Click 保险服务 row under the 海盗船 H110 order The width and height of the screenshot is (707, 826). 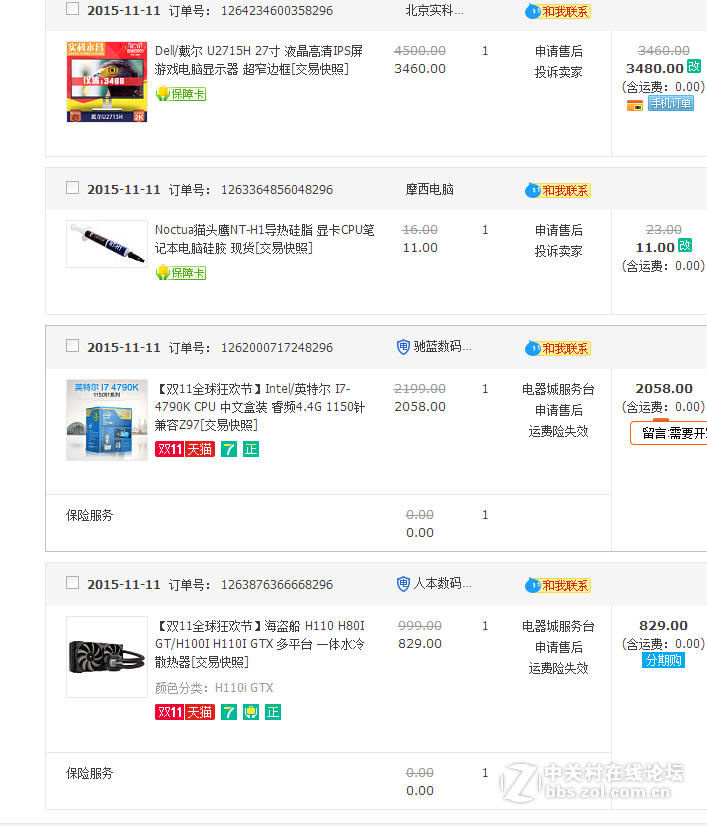pyautogui.click(x=328, y=781)
